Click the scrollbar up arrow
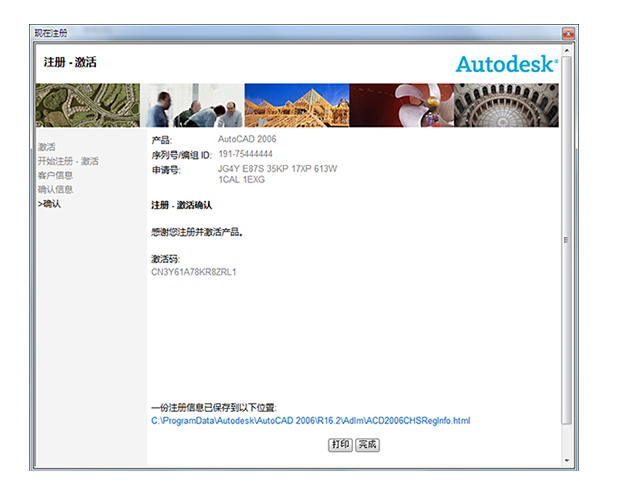Viewport: 633px width, 493px height. (567, 48)
